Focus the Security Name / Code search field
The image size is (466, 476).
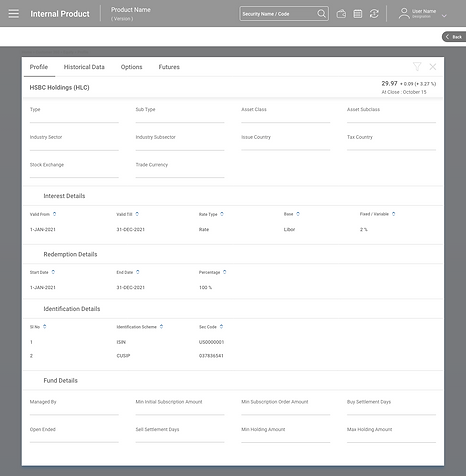[x=279, y=14]
